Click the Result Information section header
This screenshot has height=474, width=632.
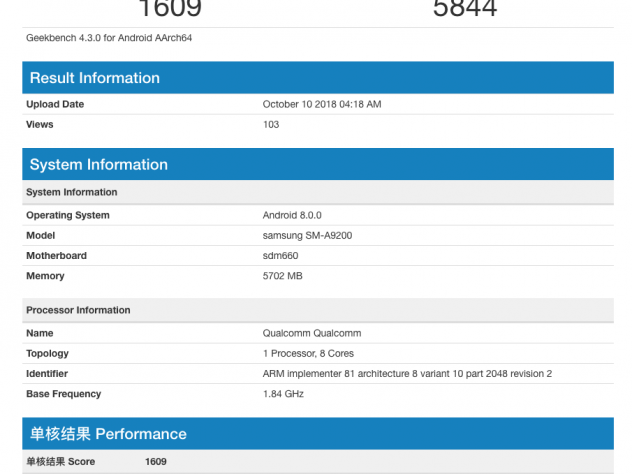95,78
